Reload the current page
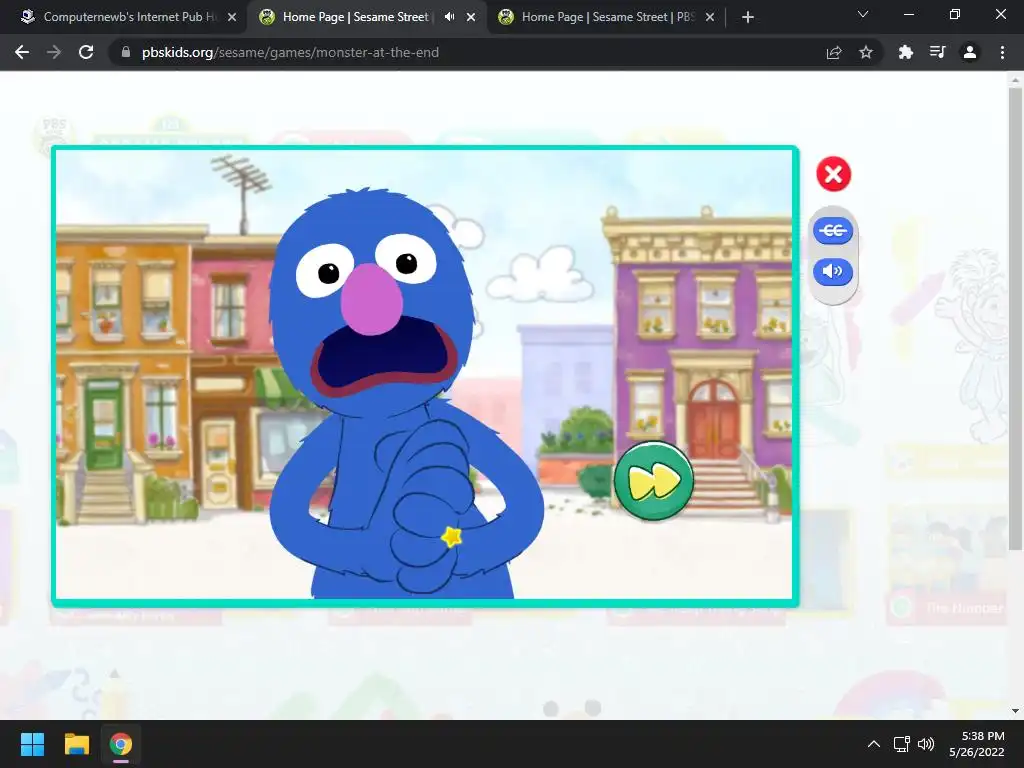This screenshot has height=768, width=1024. coord(86,52)
